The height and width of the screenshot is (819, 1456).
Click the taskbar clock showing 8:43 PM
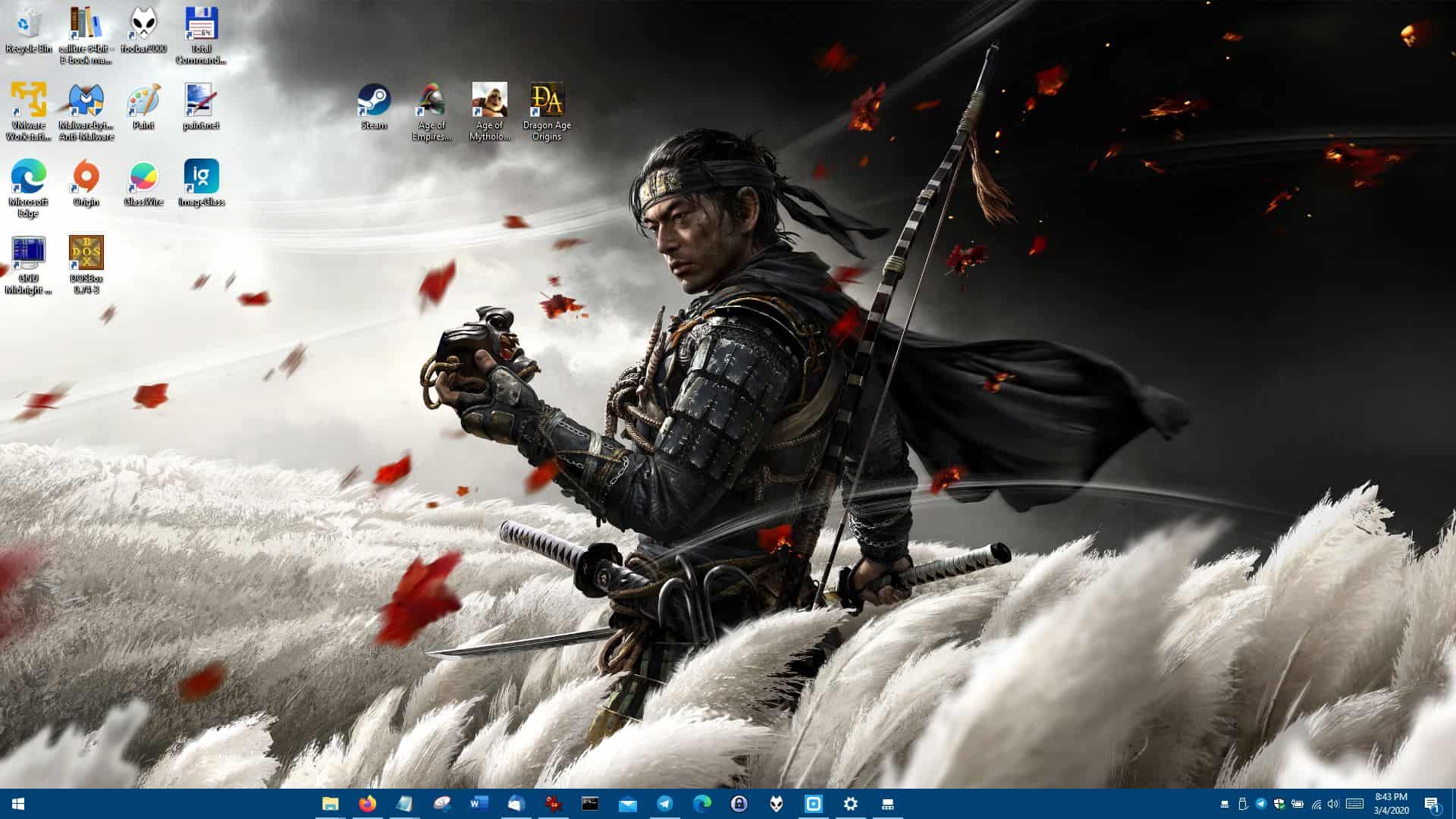point(1391,804)
